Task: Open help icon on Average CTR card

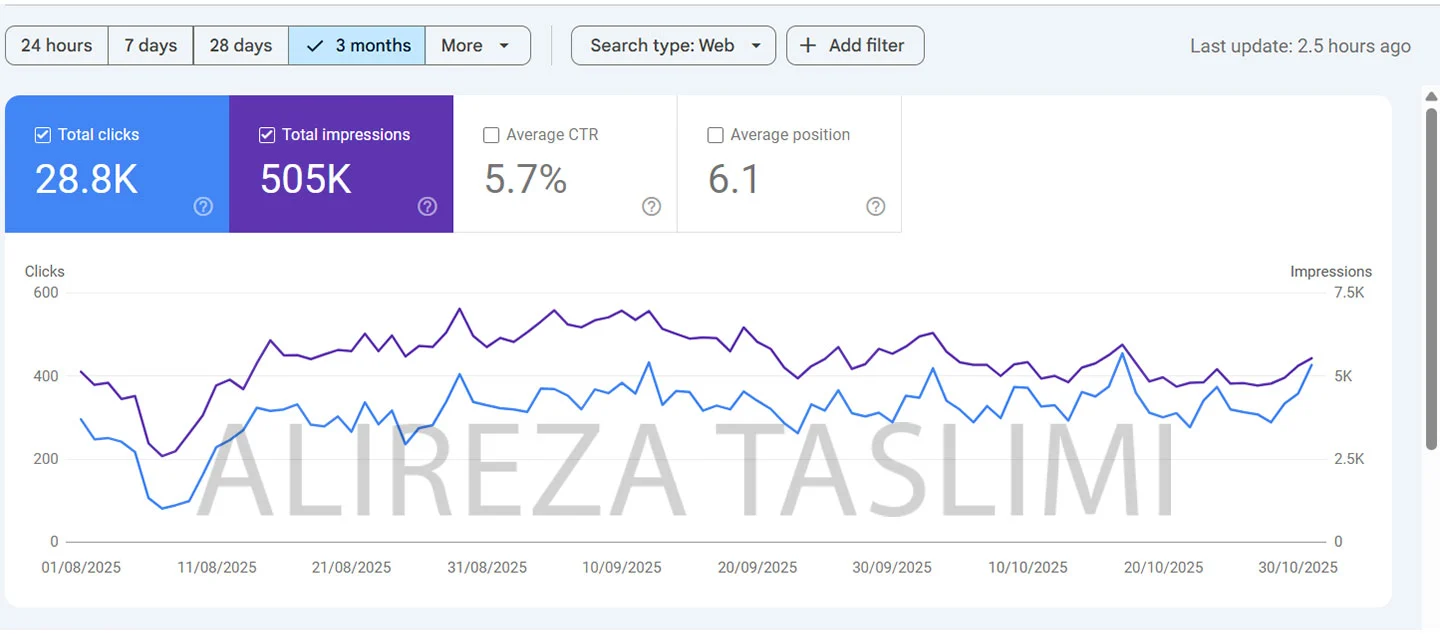Action: point(651,207)
